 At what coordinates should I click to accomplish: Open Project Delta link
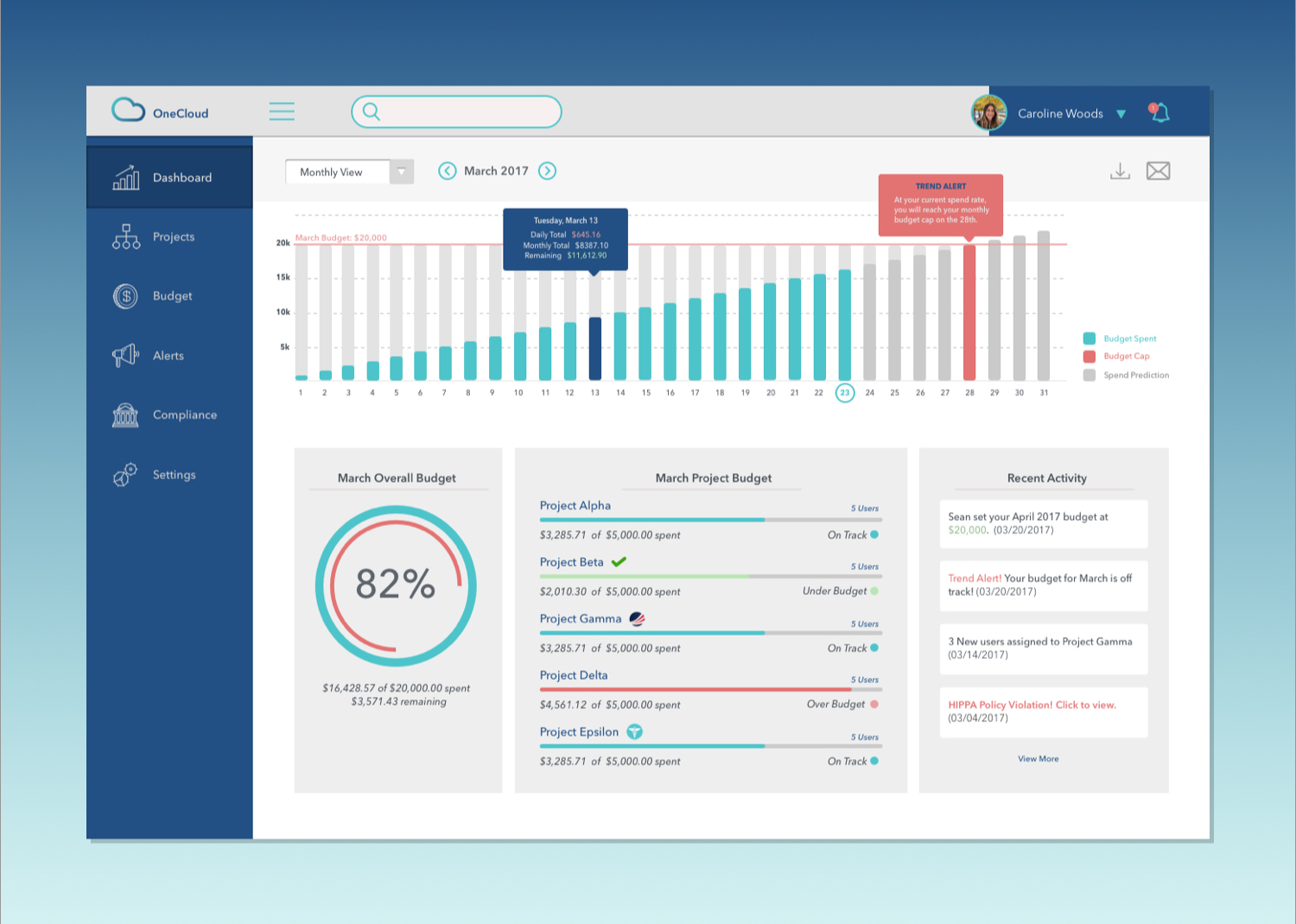coord(574,675)
